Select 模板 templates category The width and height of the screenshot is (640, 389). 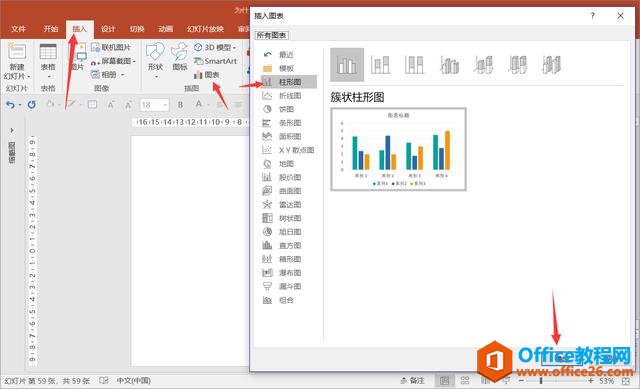(x=286, y=68)
